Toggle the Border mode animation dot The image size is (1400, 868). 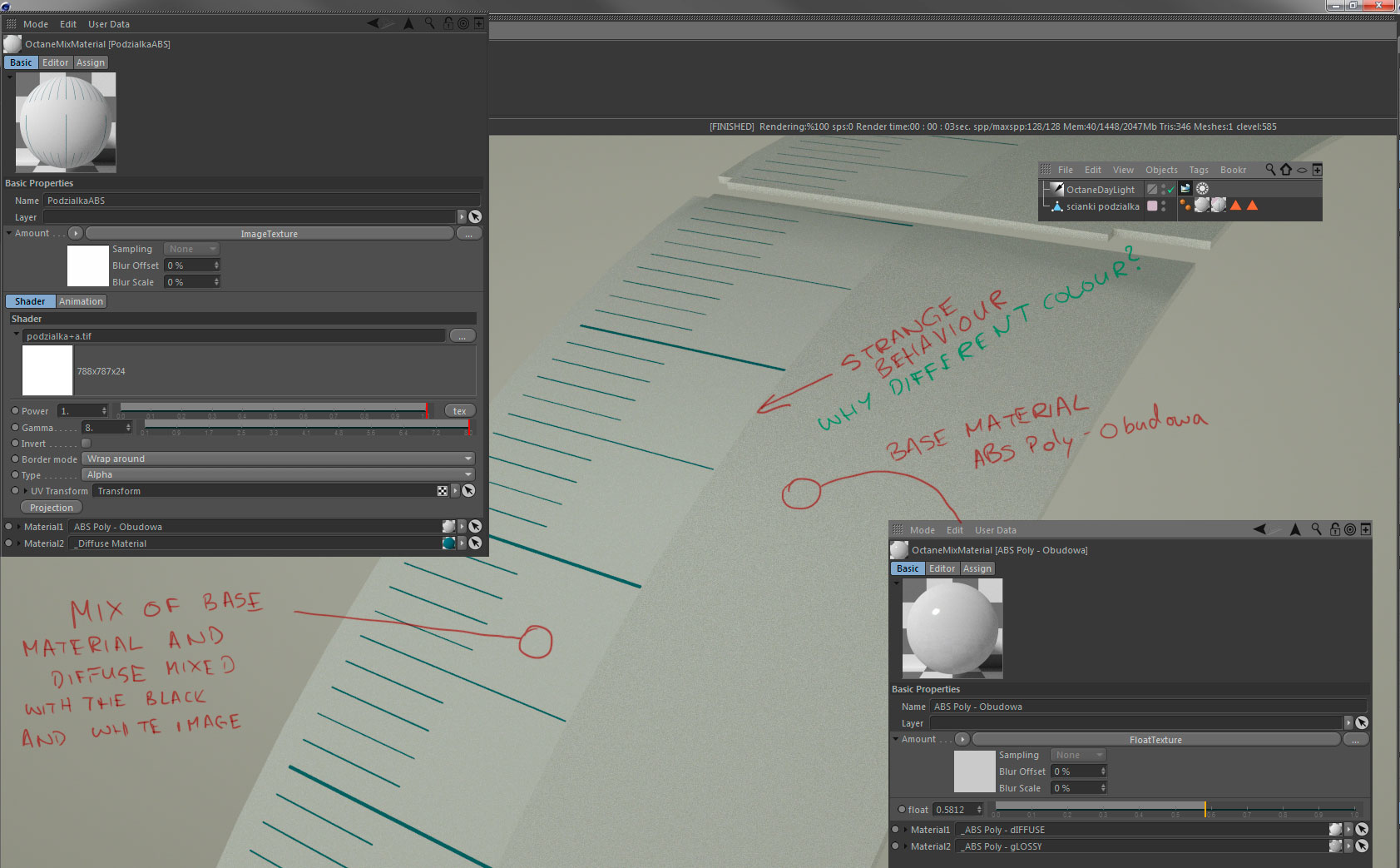15,459
